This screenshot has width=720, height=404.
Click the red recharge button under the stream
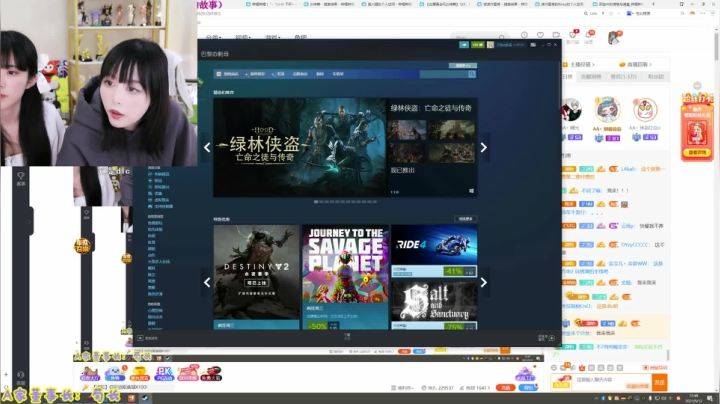pyautogui.click(x=505, y=387)
